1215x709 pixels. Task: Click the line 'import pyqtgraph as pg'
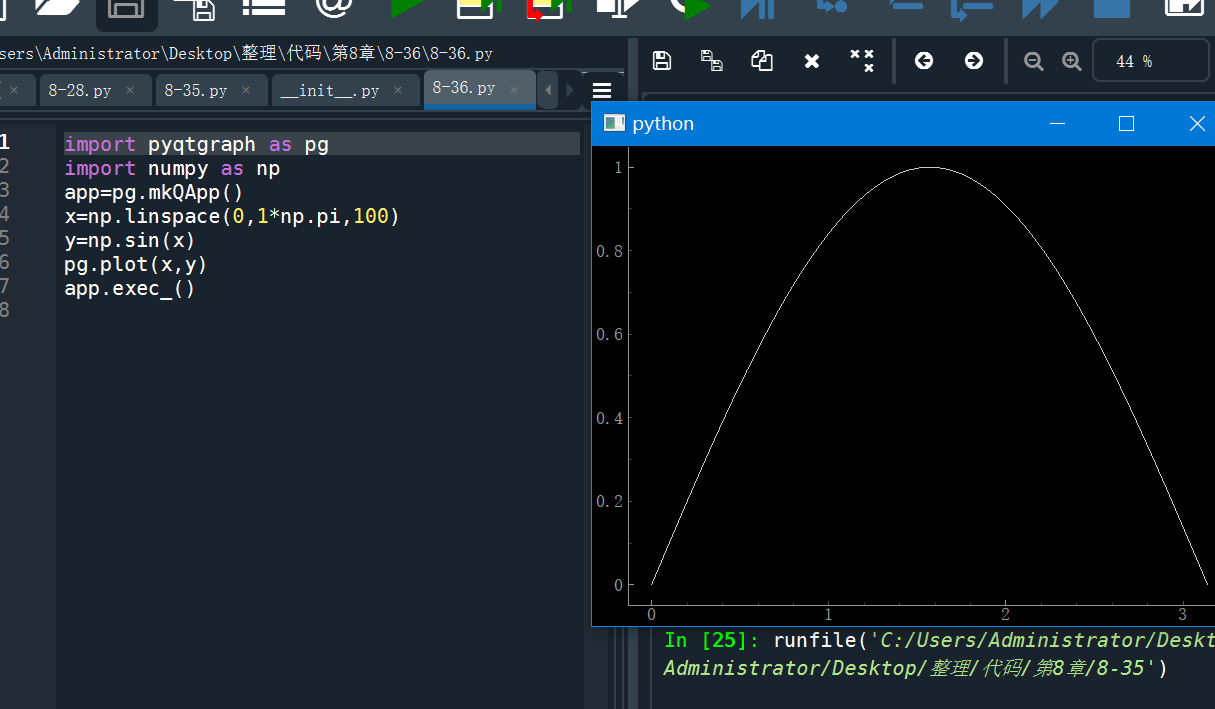point(197,145)
